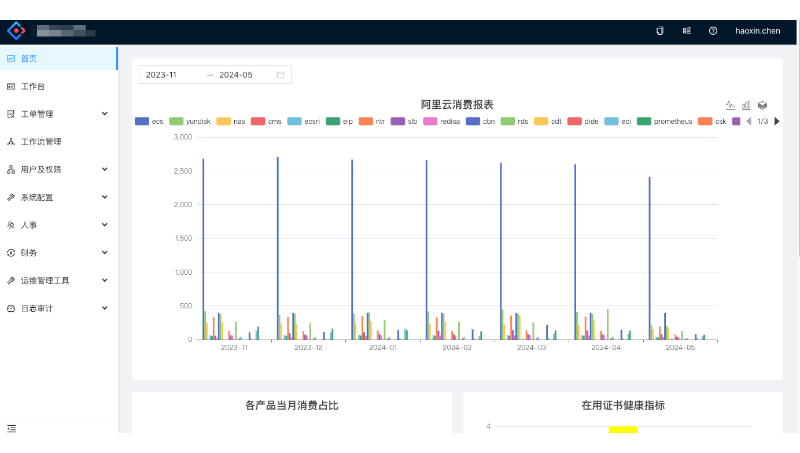Toggle the ecs legend series
The width and height of the screenshot is (800, 453).
[149, 121]
